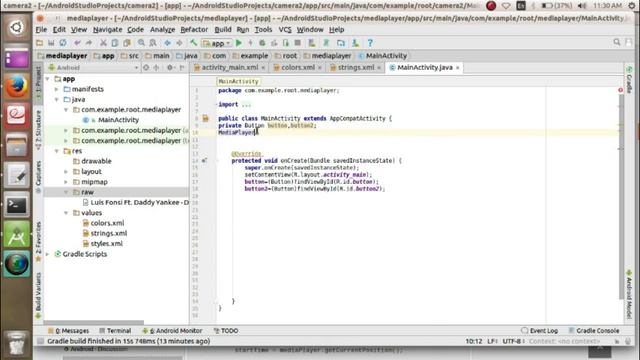640x360 pixels.
Task: Open the Build menu
Action: coord(223,29)
